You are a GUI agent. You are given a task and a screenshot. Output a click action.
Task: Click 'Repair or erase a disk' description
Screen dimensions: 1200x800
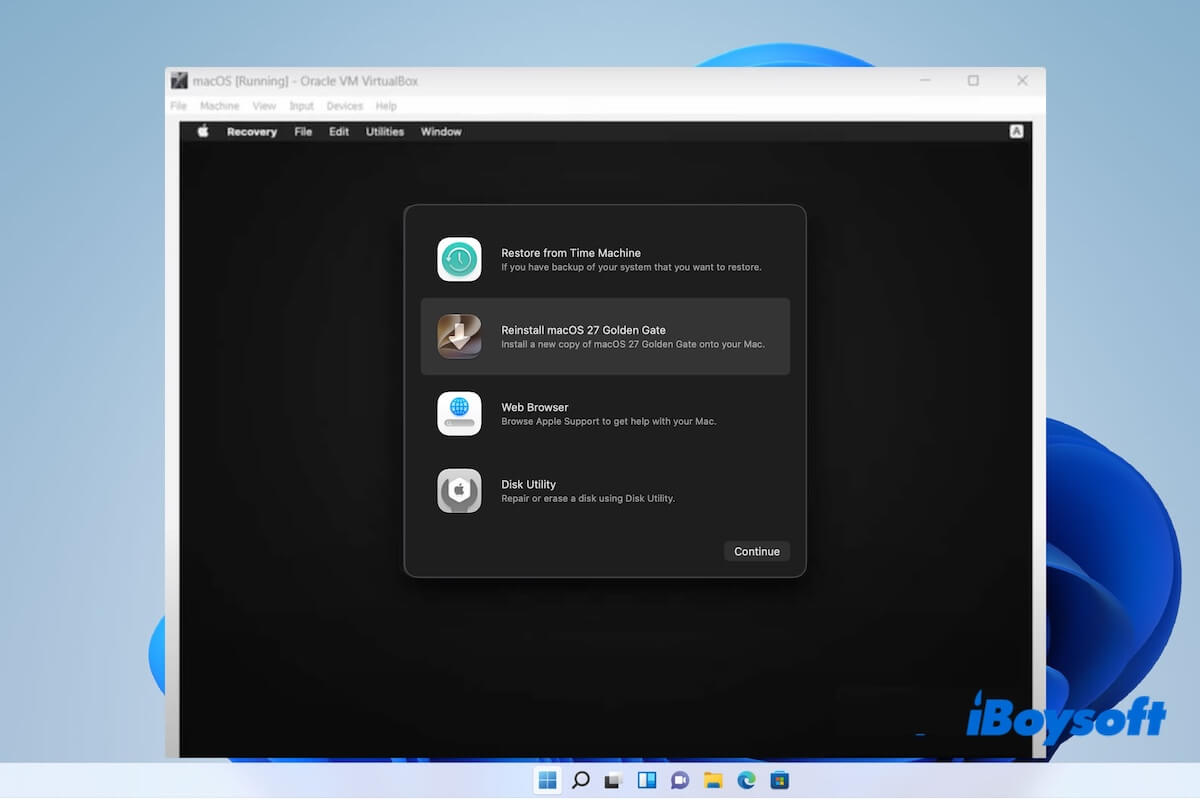(x=588, y=498)
